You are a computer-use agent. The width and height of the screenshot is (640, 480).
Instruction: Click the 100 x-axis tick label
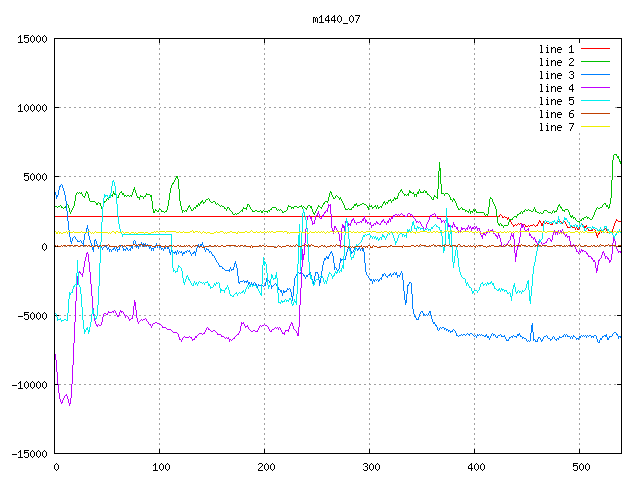pyautogui.click(x=160, y=467)
